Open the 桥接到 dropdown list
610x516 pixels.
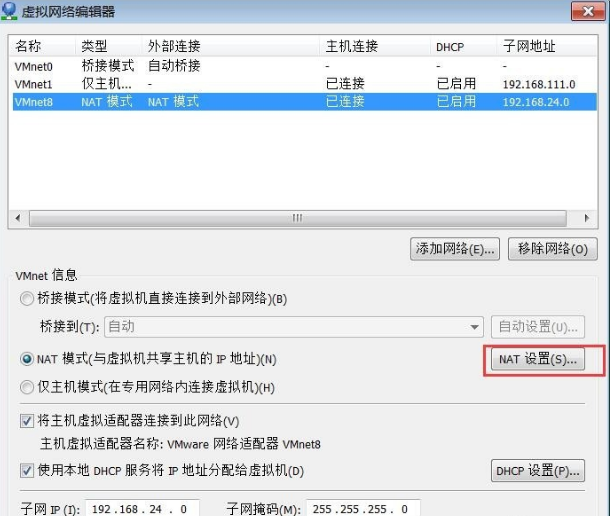[294, 327]
